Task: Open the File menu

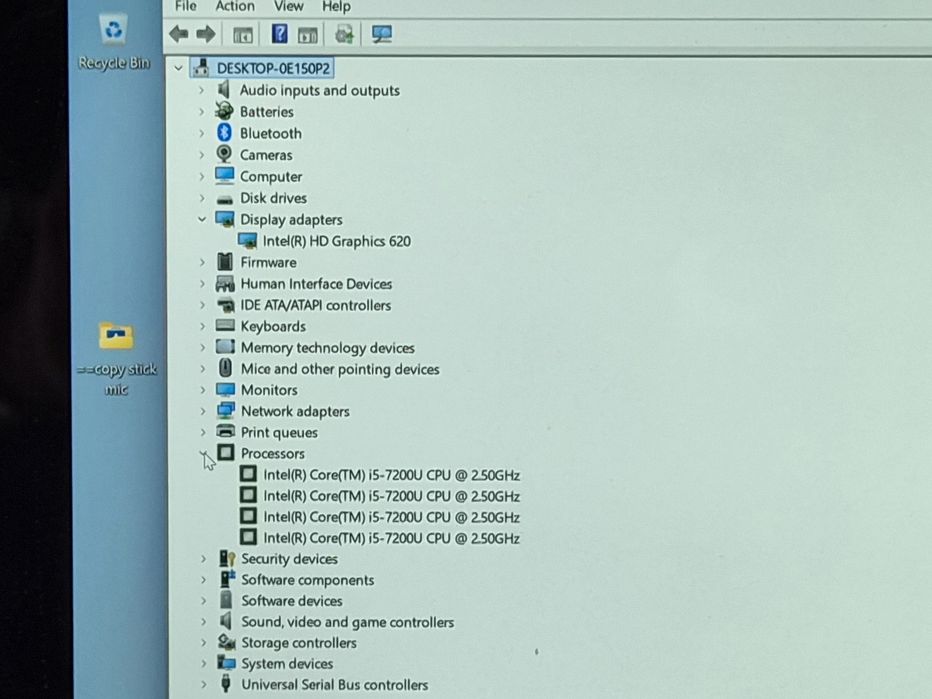Action: 185,7
